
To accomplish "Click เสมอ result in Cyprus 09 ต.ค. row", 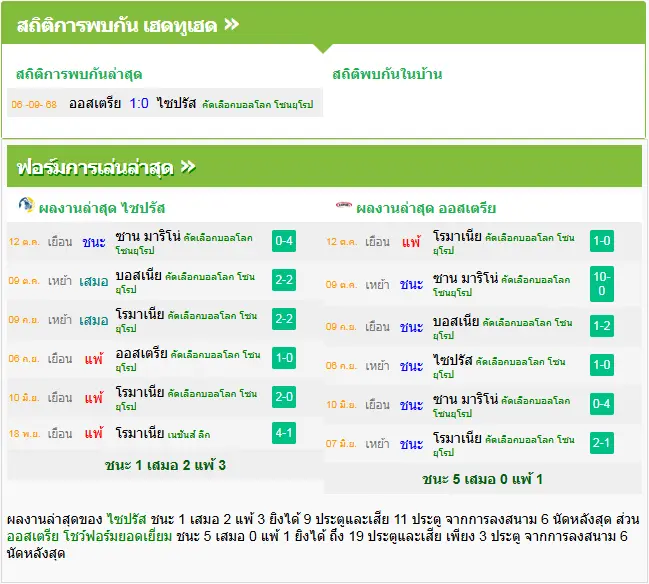I will click(x=94, y=281).
